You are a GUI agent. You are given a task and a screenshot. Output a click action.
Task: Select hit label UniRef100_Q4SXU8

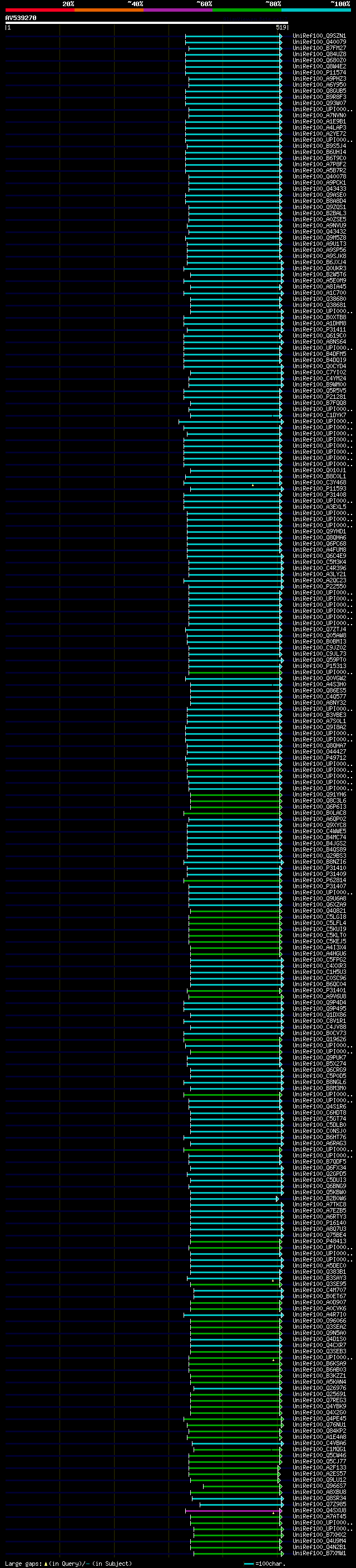point(319,1510)
